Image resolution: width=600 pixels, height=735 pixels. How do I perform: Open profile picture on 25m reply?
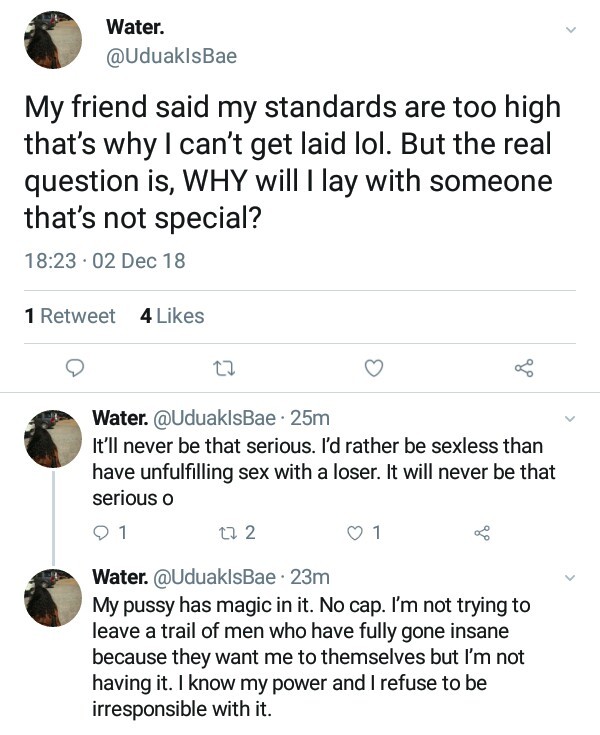coord(53,438)
